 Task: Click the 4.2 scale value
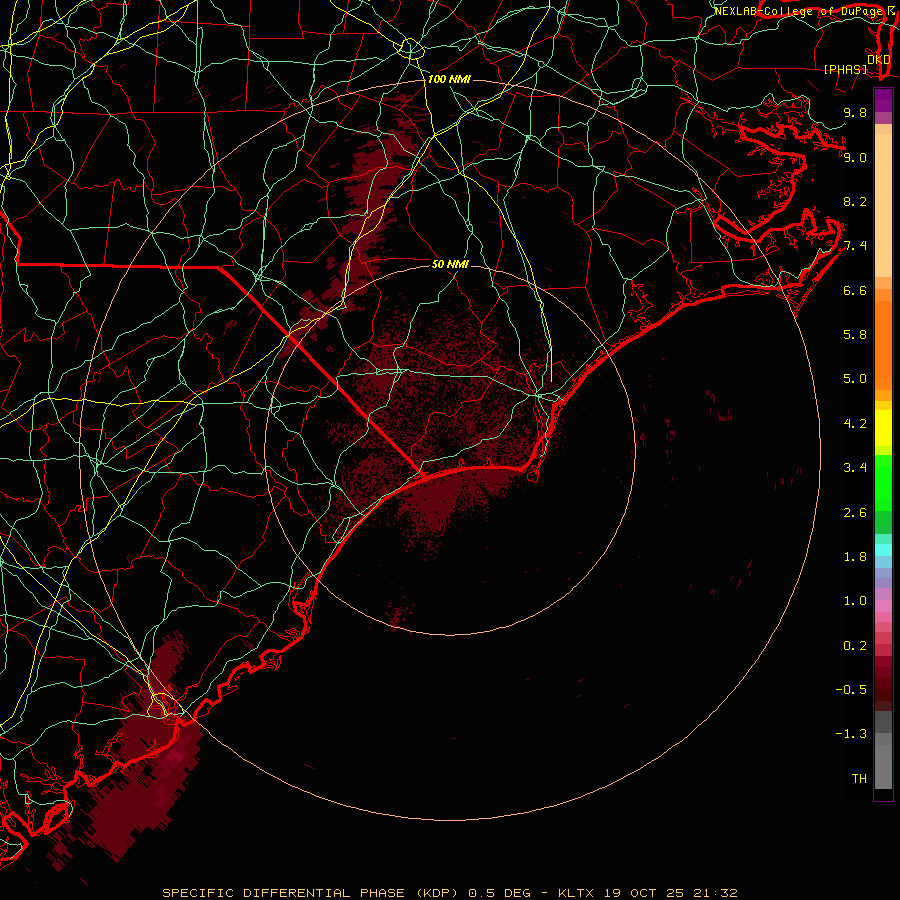click(855, 424)
